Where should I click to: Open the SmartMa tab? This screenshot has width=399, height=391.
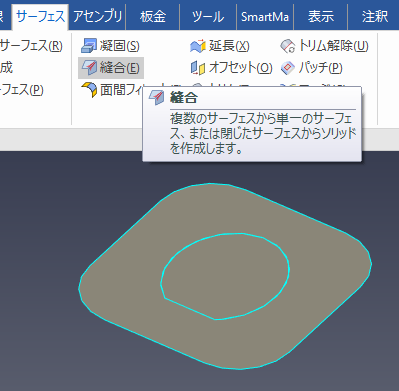pyautogui.click(x=265, y=16)
